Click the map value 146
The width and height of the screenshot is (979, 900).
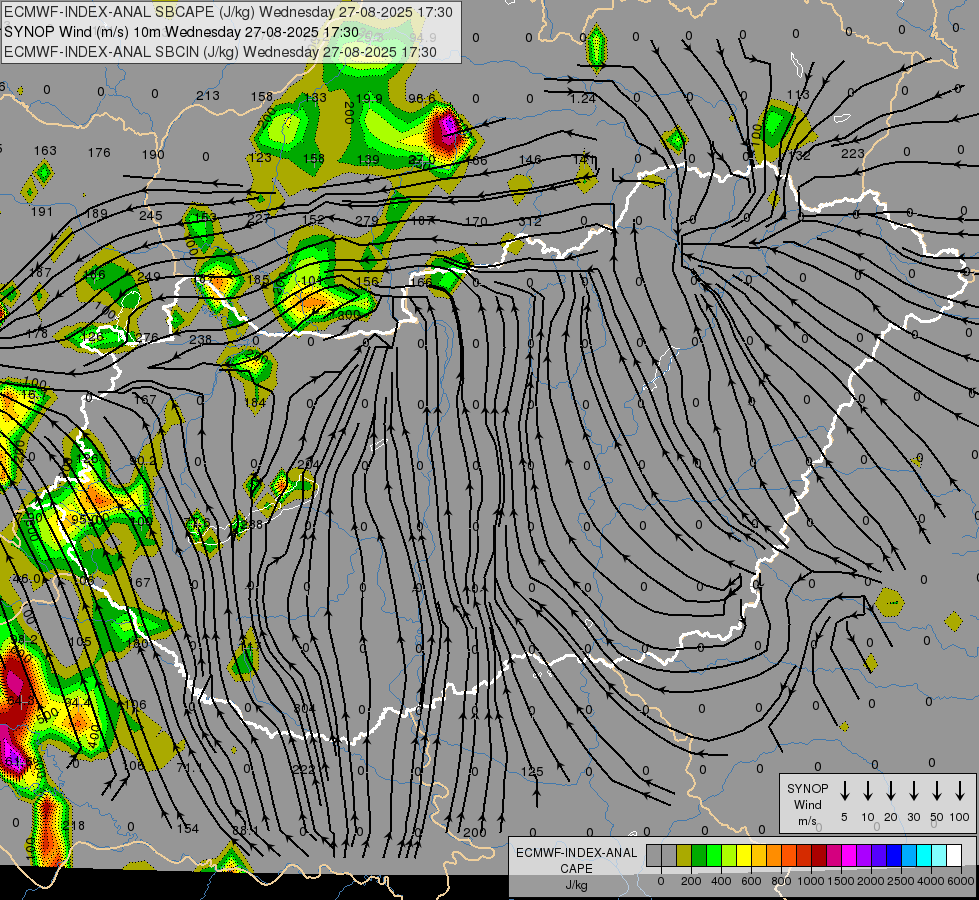(x=529, y=159)
